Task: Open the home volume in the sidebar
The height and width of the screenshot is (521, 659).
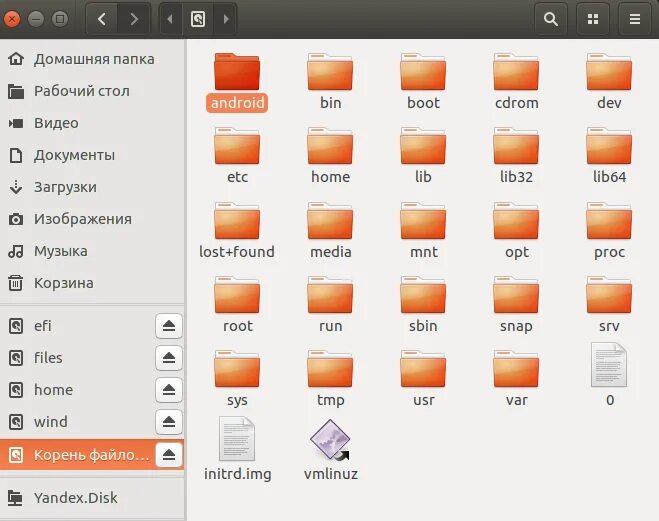Action: tap(76, 389)
